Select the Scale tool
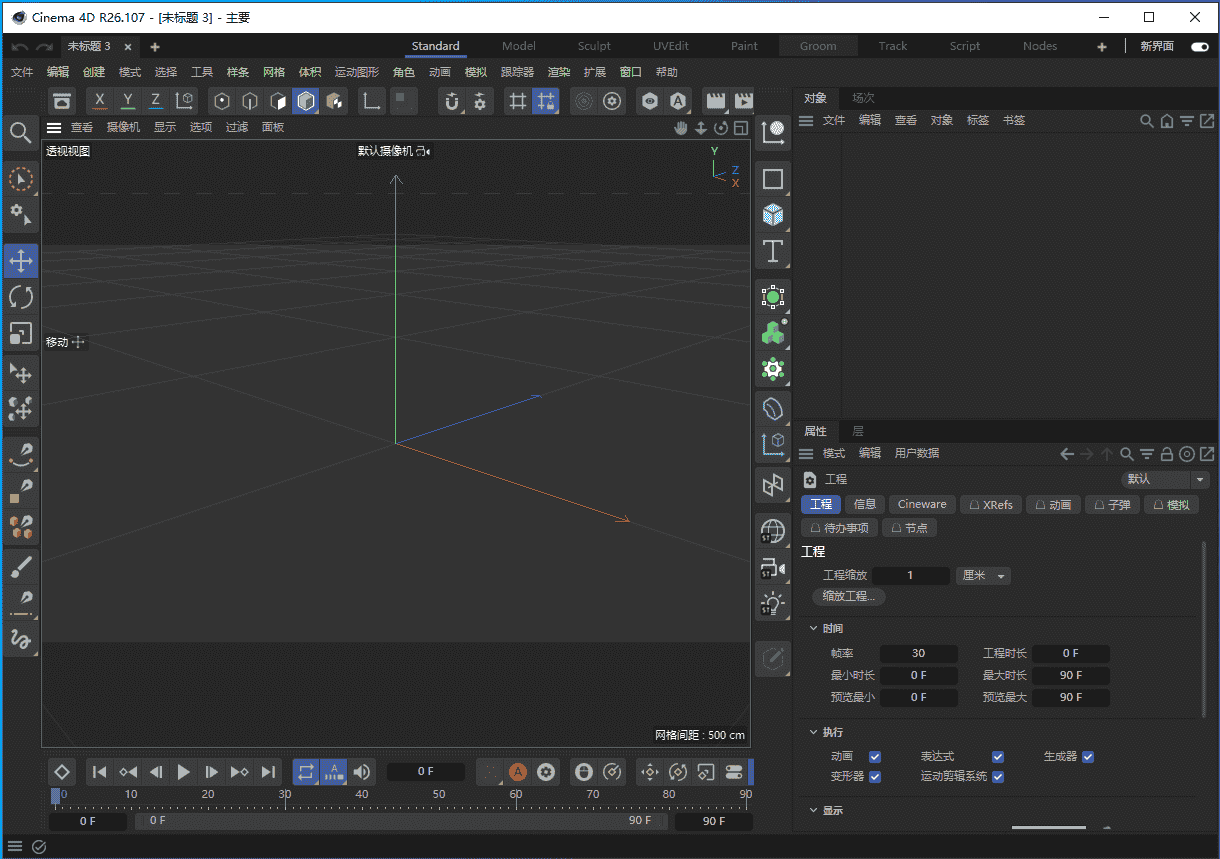The height and width of the screenshot is (859, 1220). click(x=22, y=333)
